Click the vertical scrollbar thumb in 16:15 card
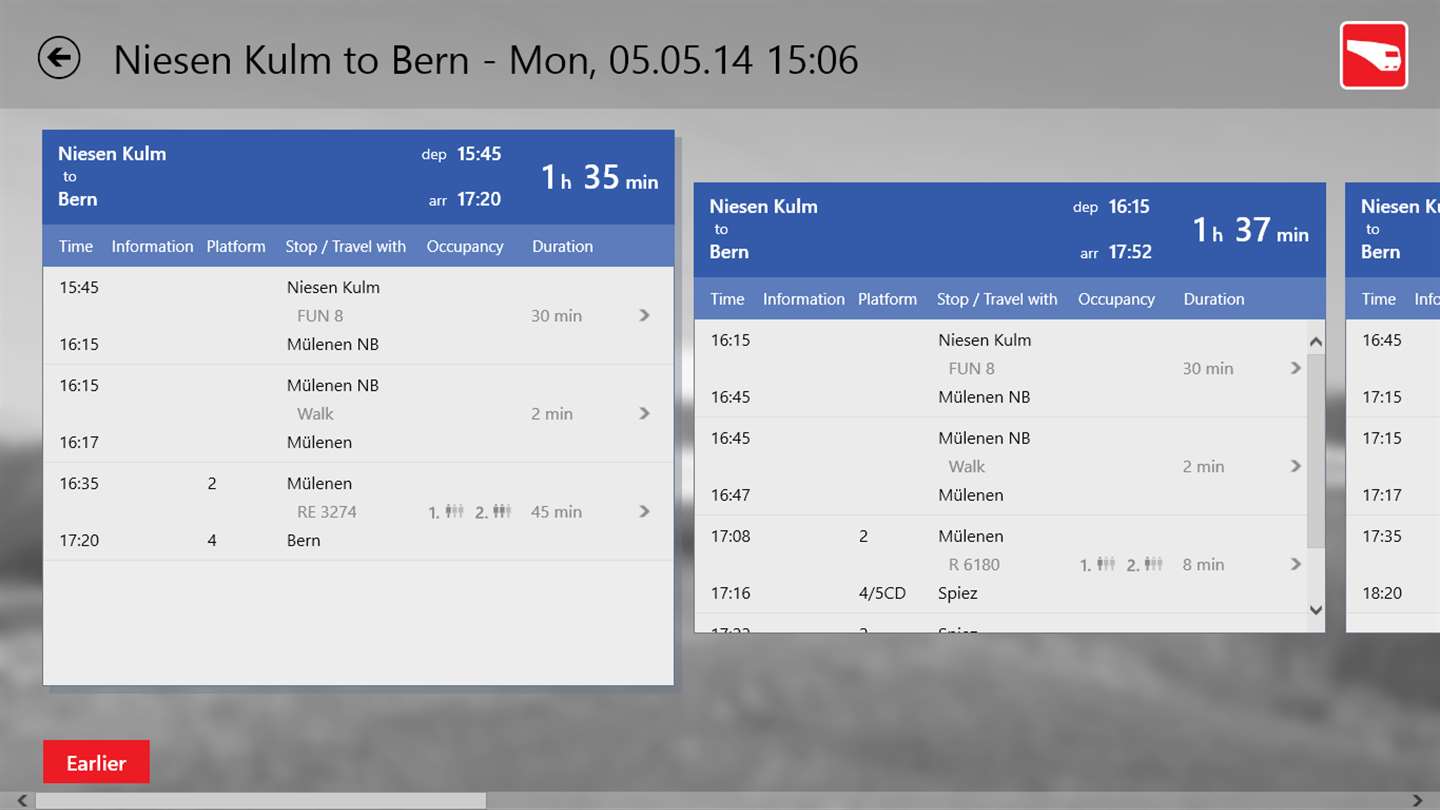 (x=1316, y=450)
